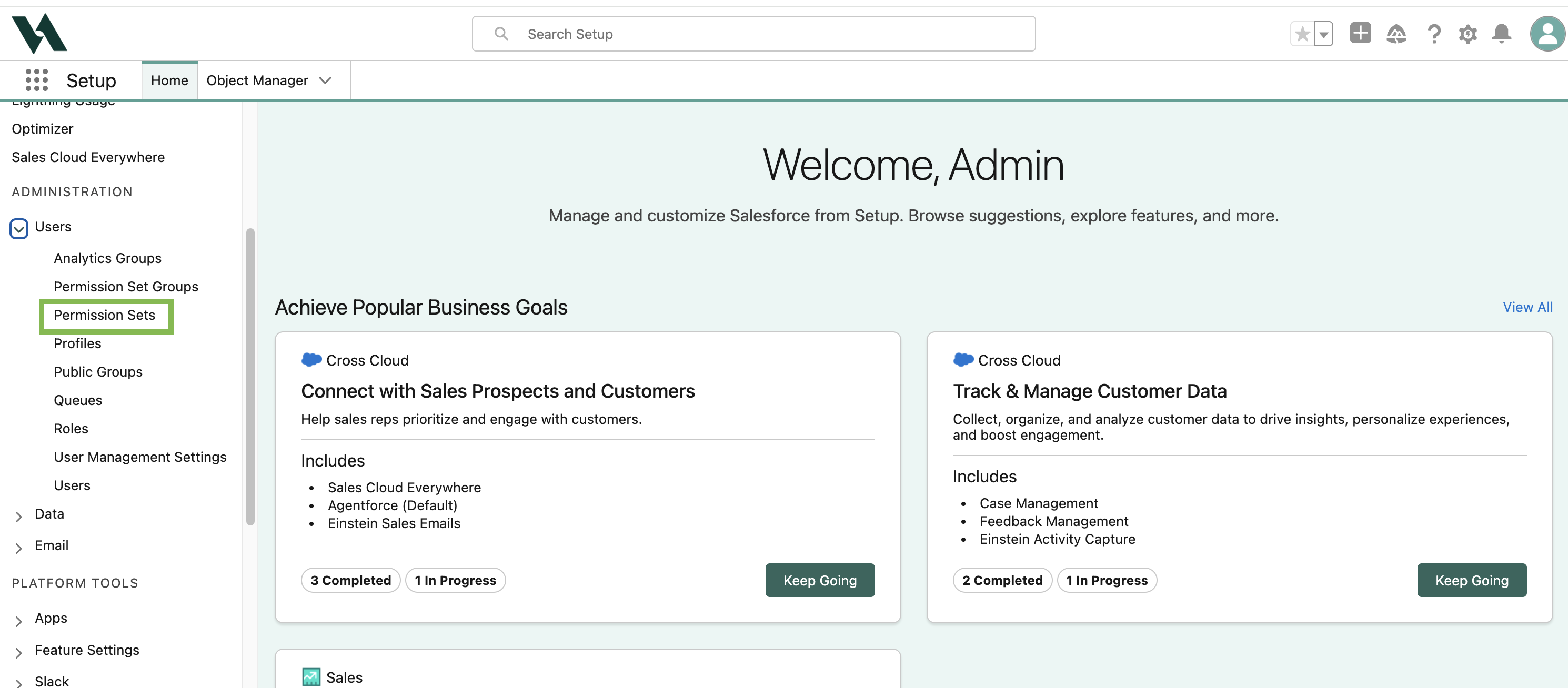This screenshot has height=688, width=1568.
Task: Open the Help question mark icon
Action: [1433, 34]
